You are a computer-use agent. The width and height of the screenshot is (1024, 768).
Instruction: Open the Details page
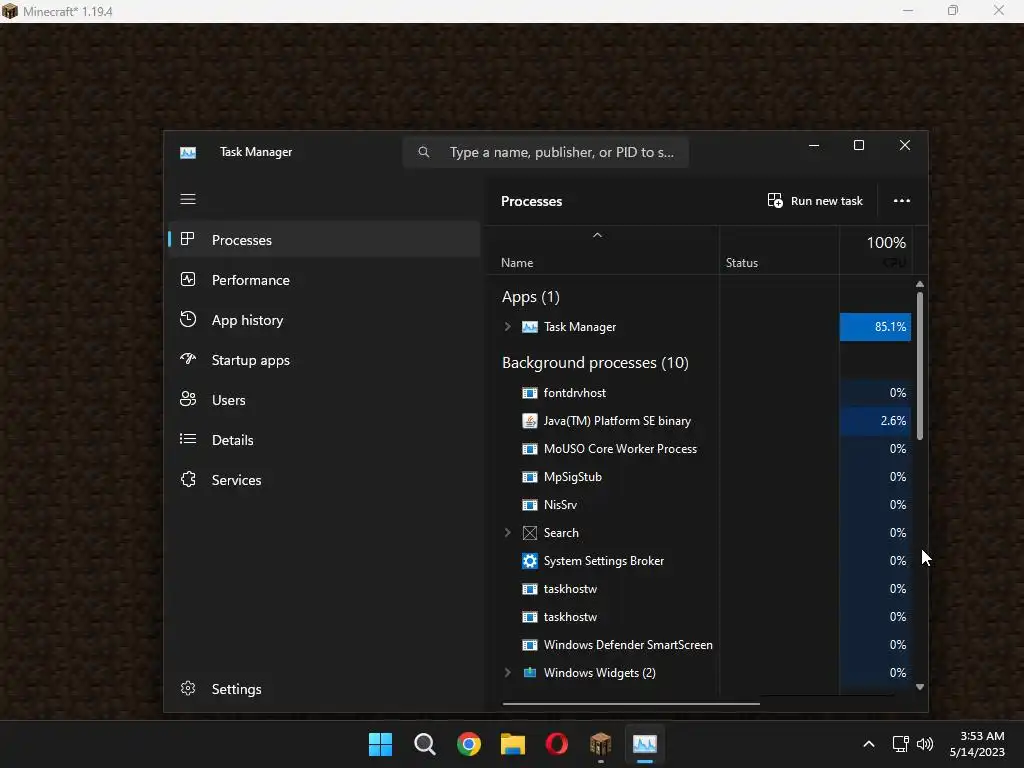pos(324,440)
